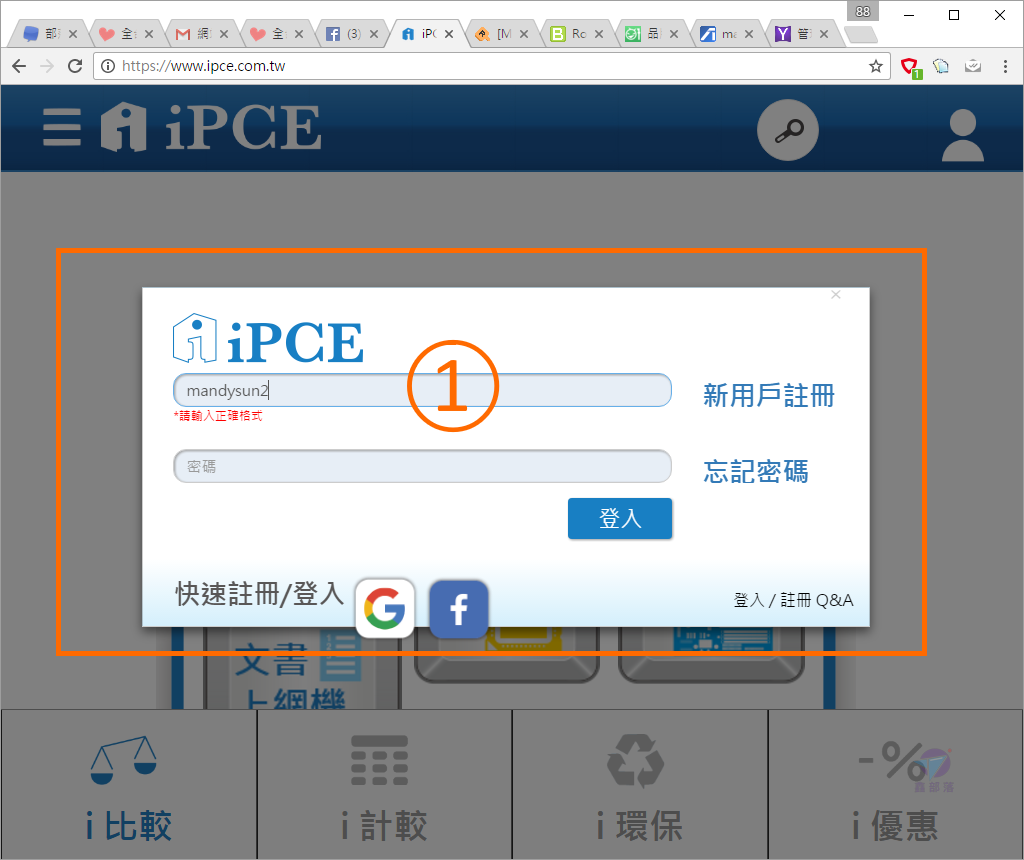The height and width of the screenshot is (860, 1024).
Task: Open 新用戶註冊 new user registration
Action: coord(769,396)
